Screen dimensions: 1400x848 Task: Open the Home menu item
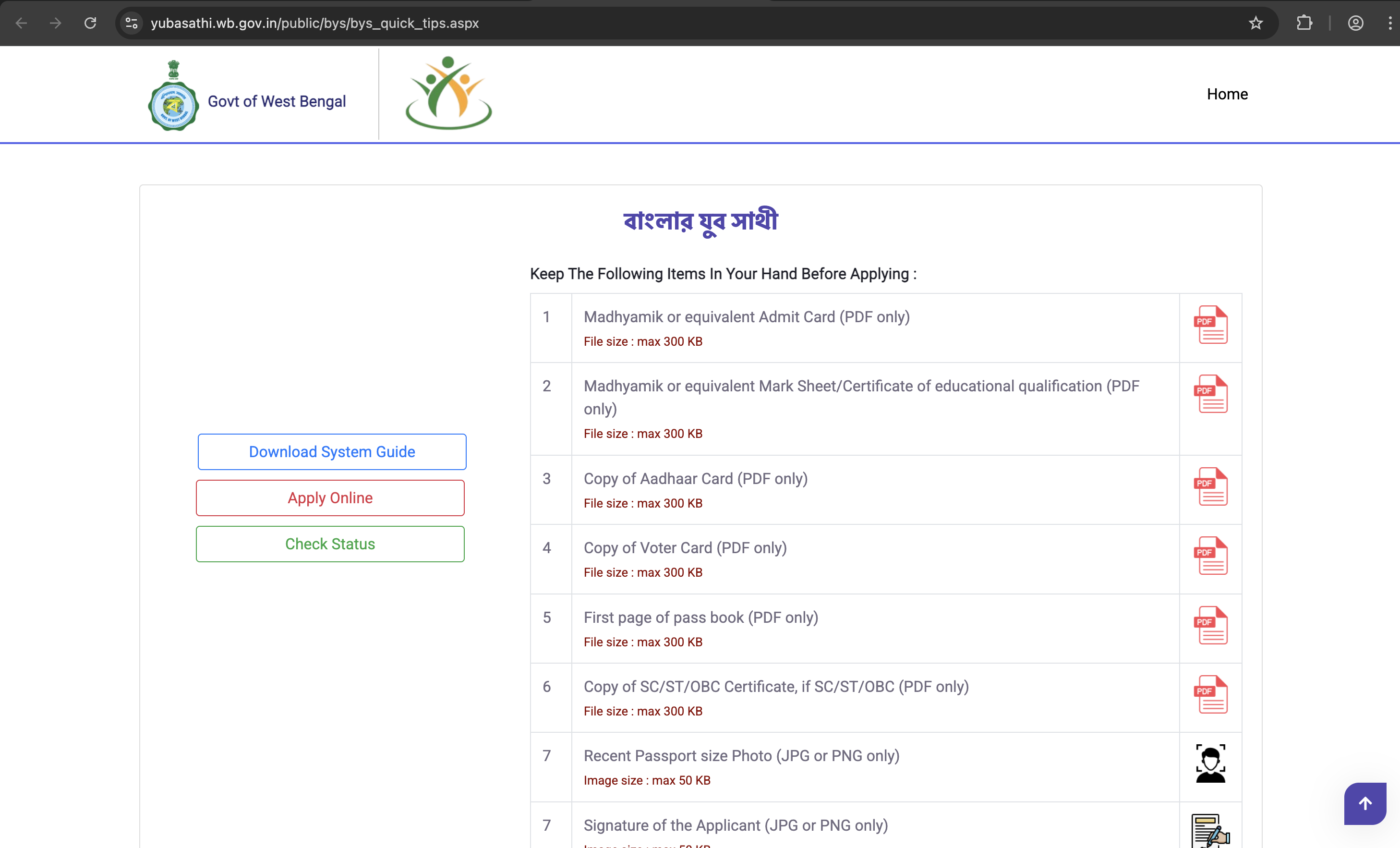(x=1227, y=94)
